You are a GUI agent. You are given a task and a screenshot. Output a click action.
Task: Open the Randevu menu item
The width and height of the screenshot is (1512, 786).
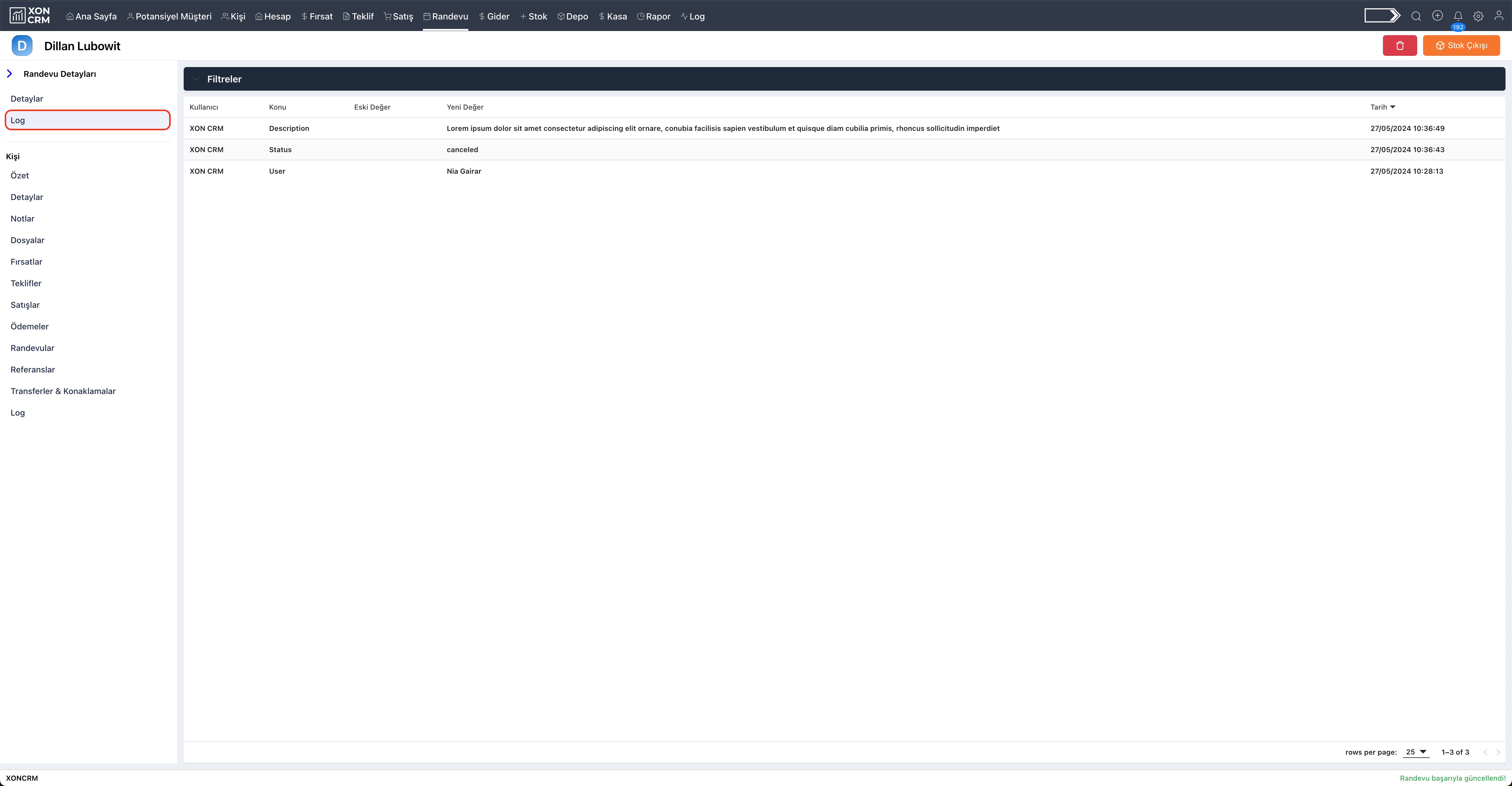446,17
